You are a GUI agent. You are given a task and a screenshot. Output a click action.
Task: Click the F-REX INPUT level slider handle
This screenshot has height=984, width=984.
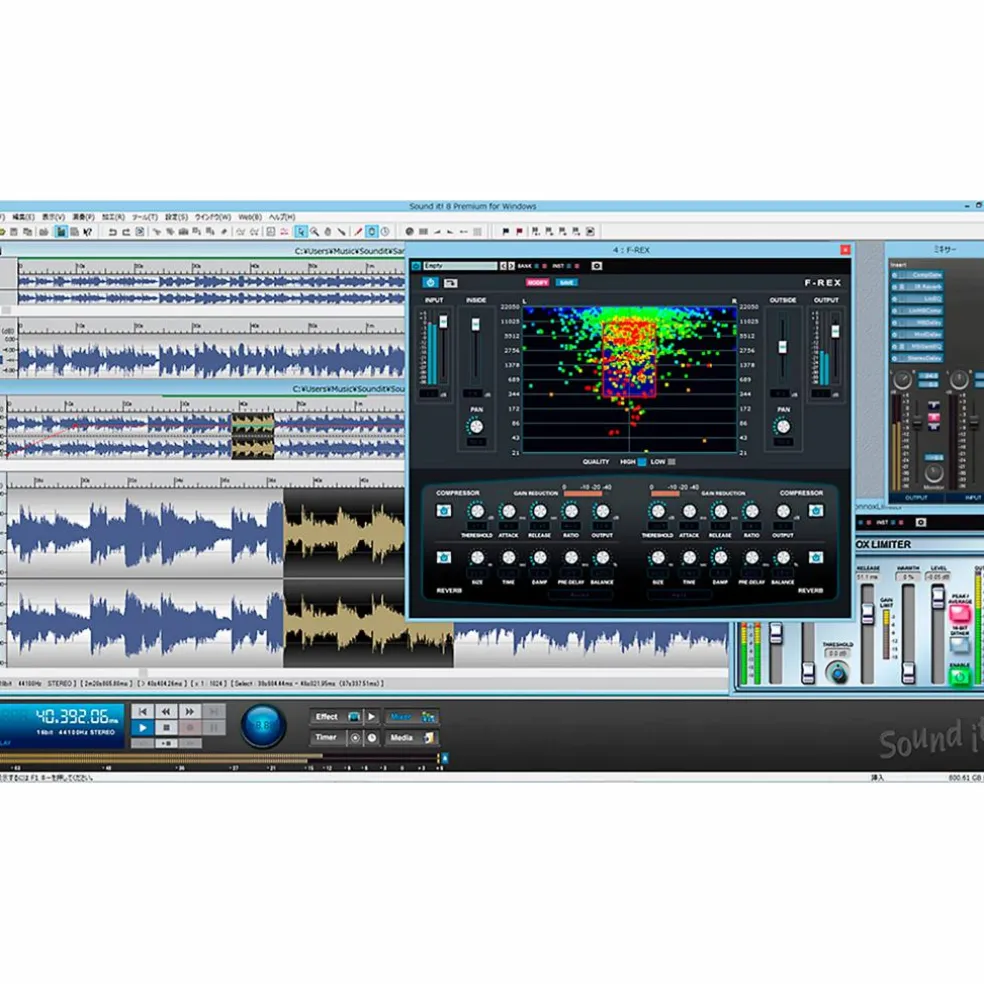tap(444, 322)
